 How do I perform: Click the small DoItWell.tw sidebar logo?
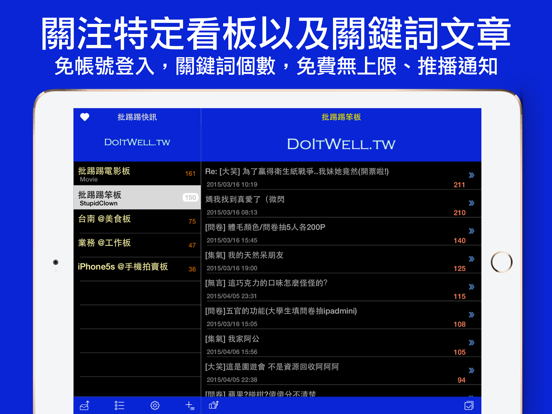[137, 142]
